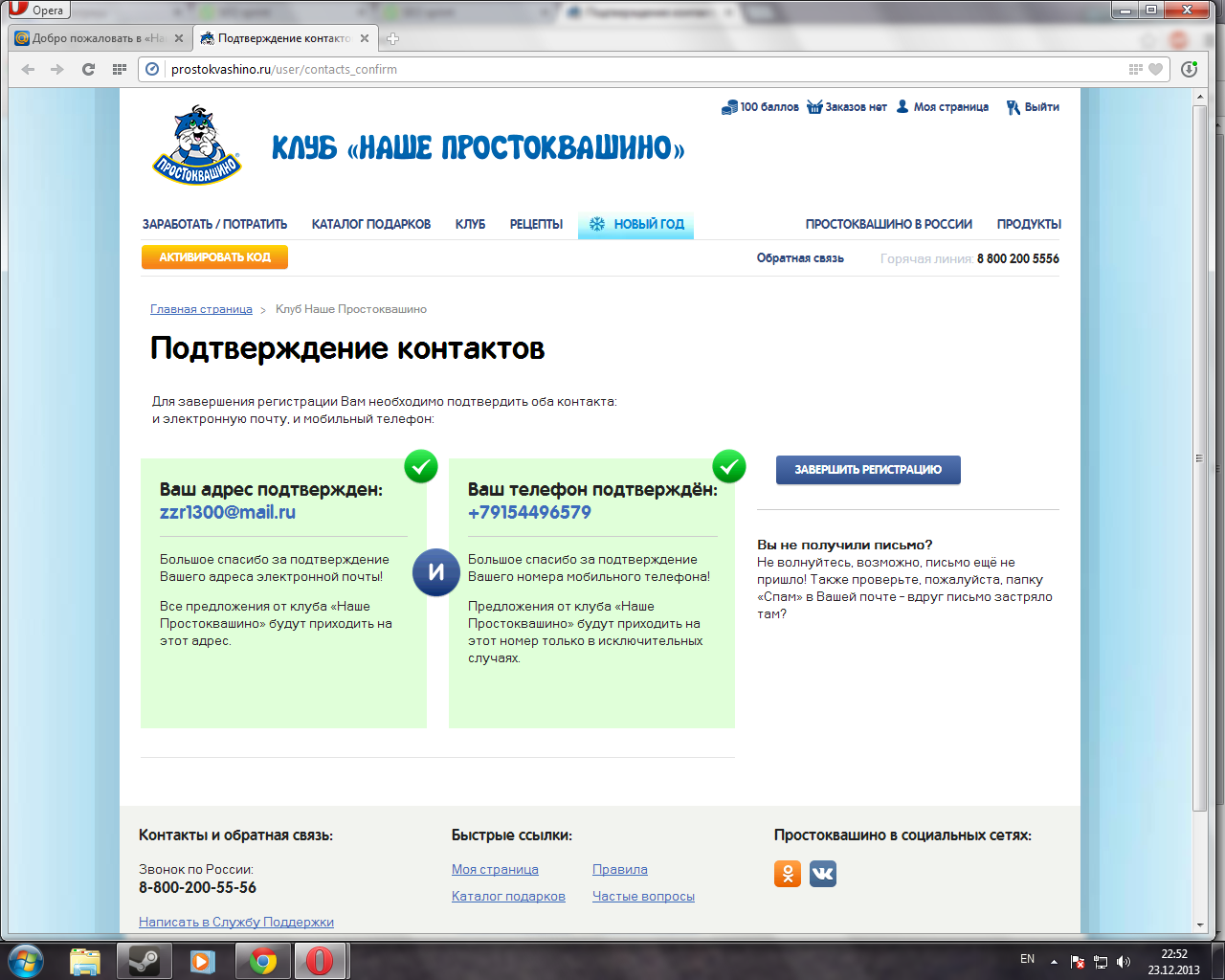Open 'Обратная связь' link
Image resolution: width=1225 pixels, height=980 pixels.
click(800, 258)
